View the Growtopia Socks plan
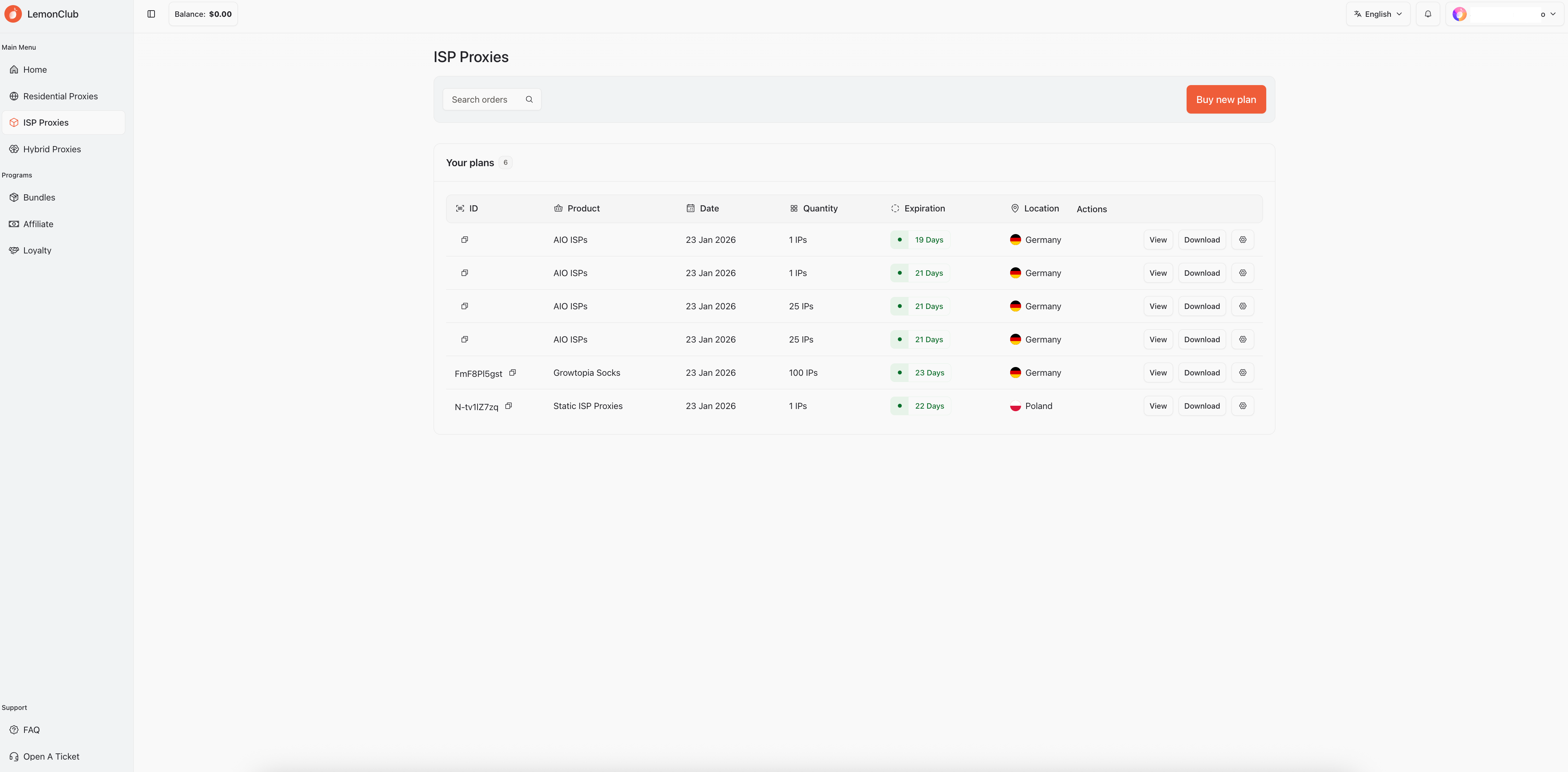The image size is (1568, 772). (x=1158, y=373)
